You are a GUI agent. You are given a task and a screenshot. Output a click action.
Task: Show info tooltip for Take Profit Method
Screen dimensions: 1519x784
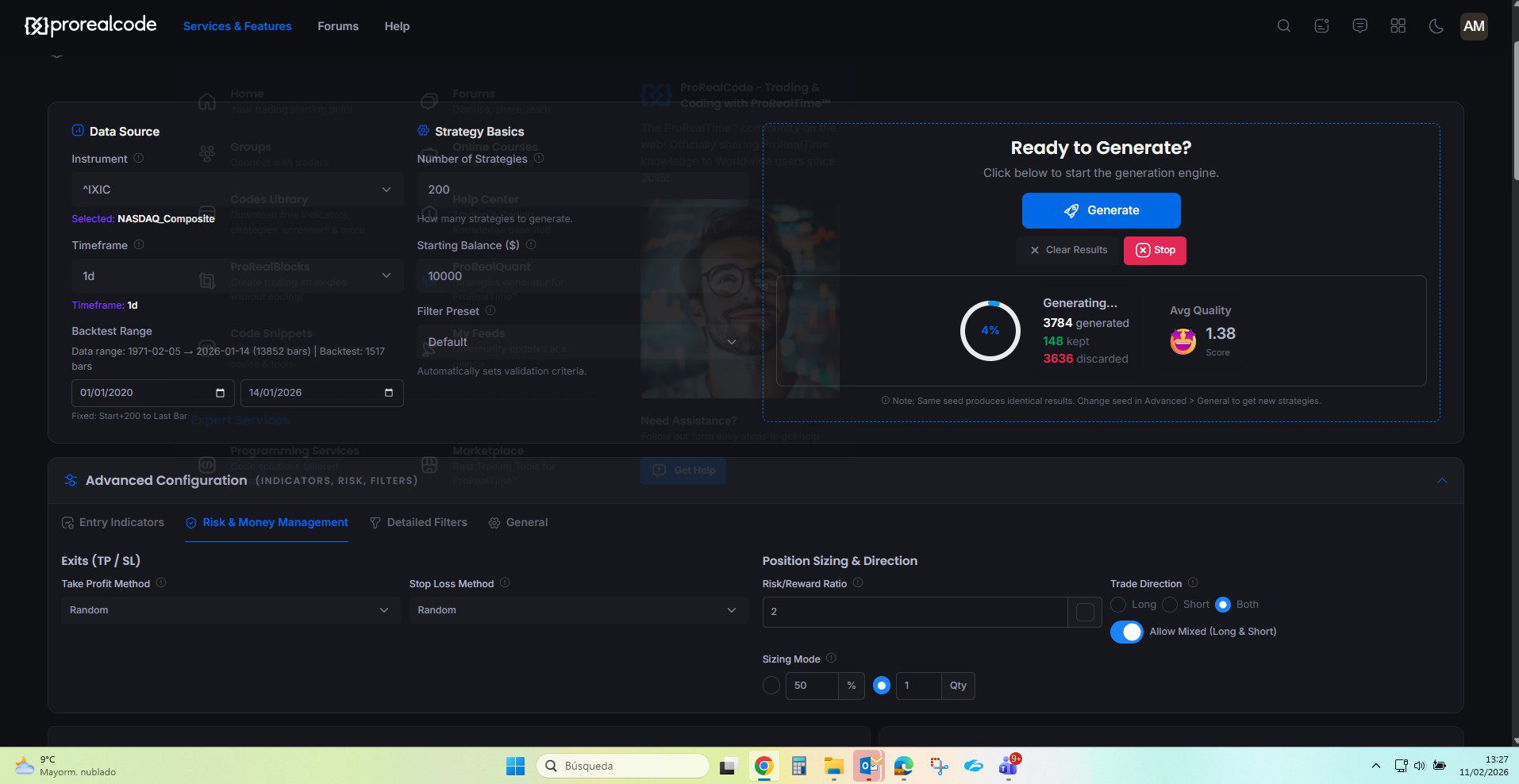[x=161, y=582]
